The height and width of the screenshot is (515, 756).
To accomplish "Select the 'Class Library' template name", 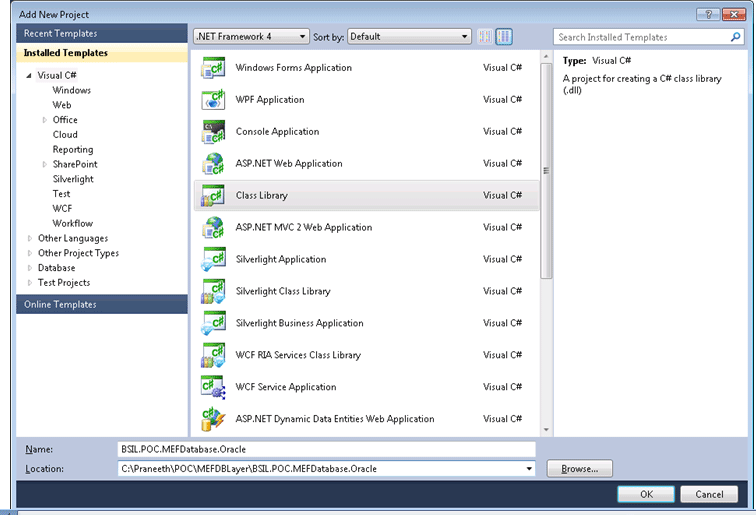I will point(262,195).
